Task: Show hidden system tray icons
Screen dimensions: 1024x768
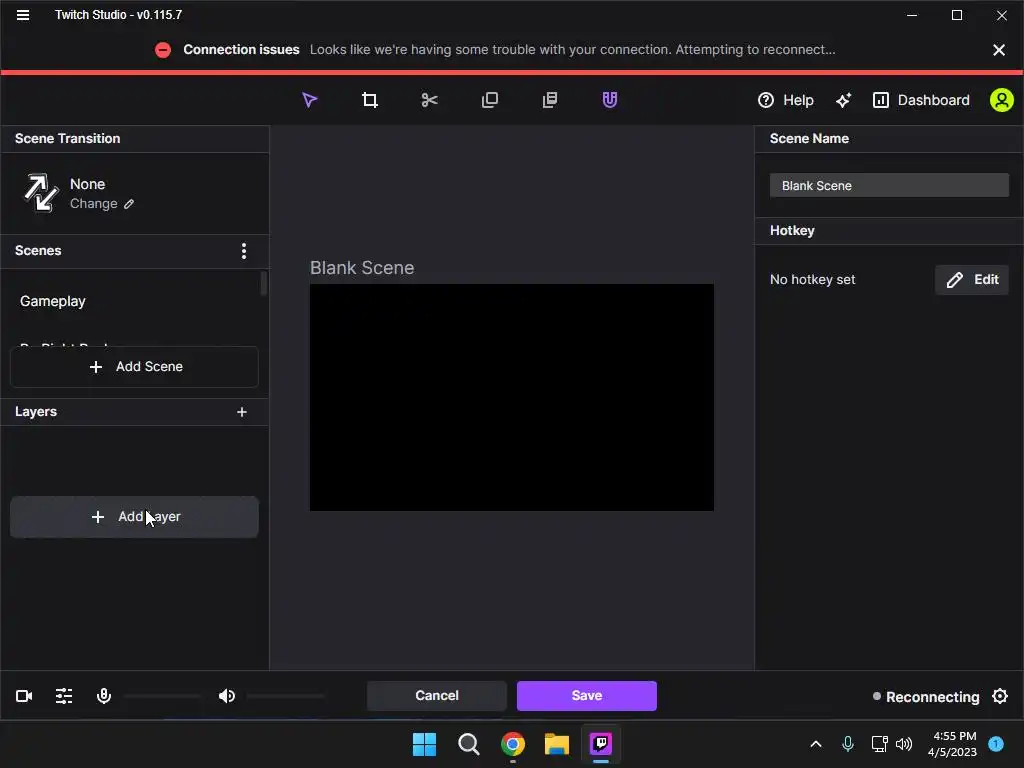Action: point(816,744)
